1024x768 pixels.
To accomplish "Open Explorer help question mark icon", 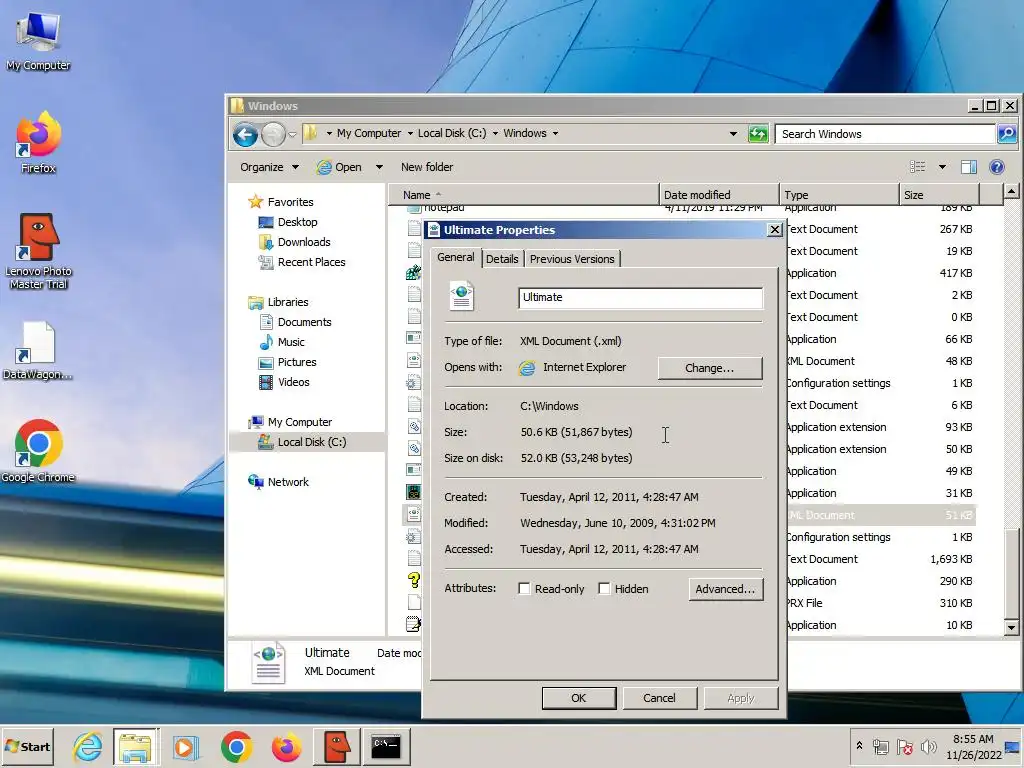I will point(997,167).
